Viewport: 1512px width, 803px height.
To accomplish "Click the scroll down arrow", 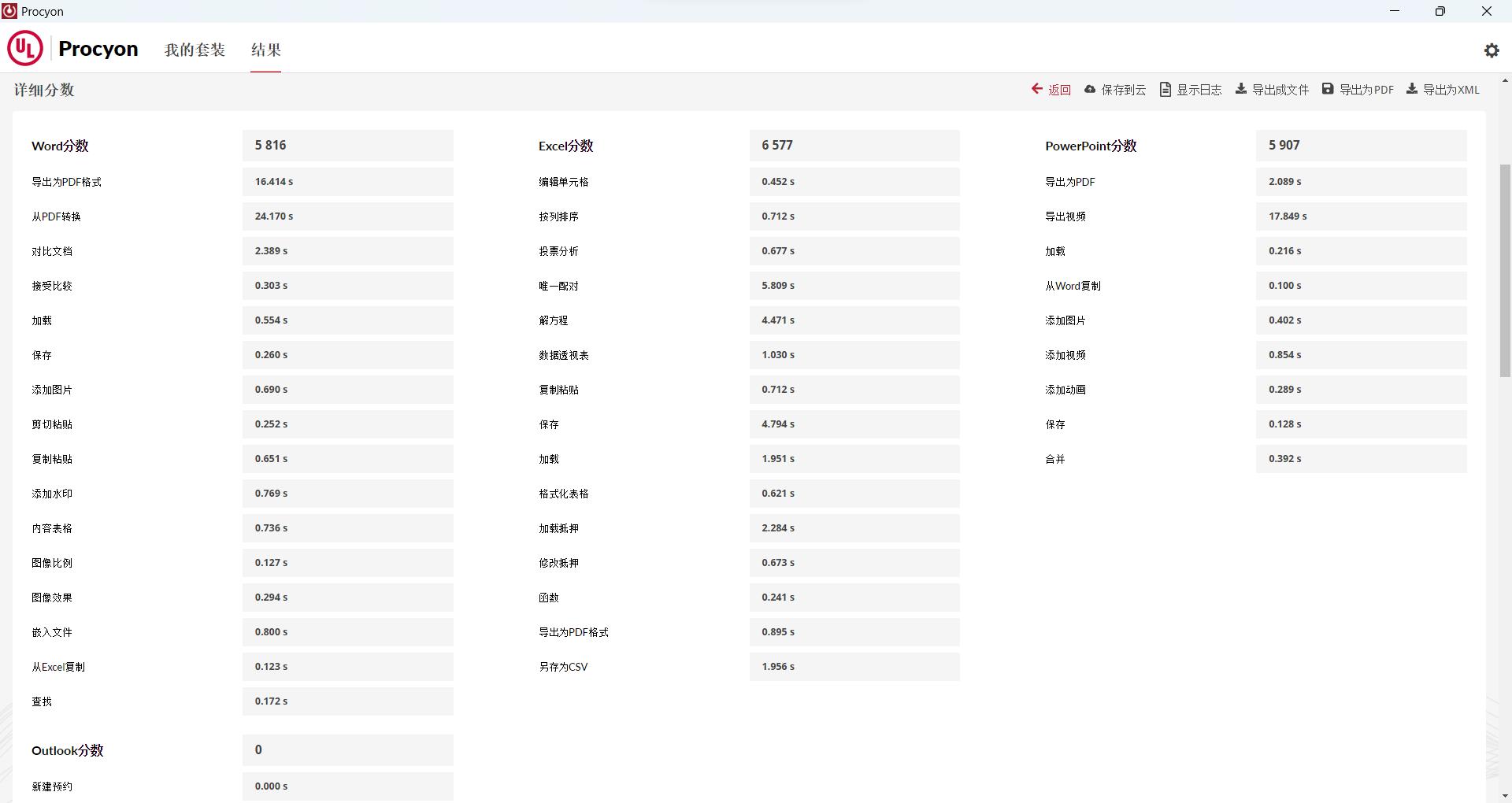I will click(x=1505, y=796).
